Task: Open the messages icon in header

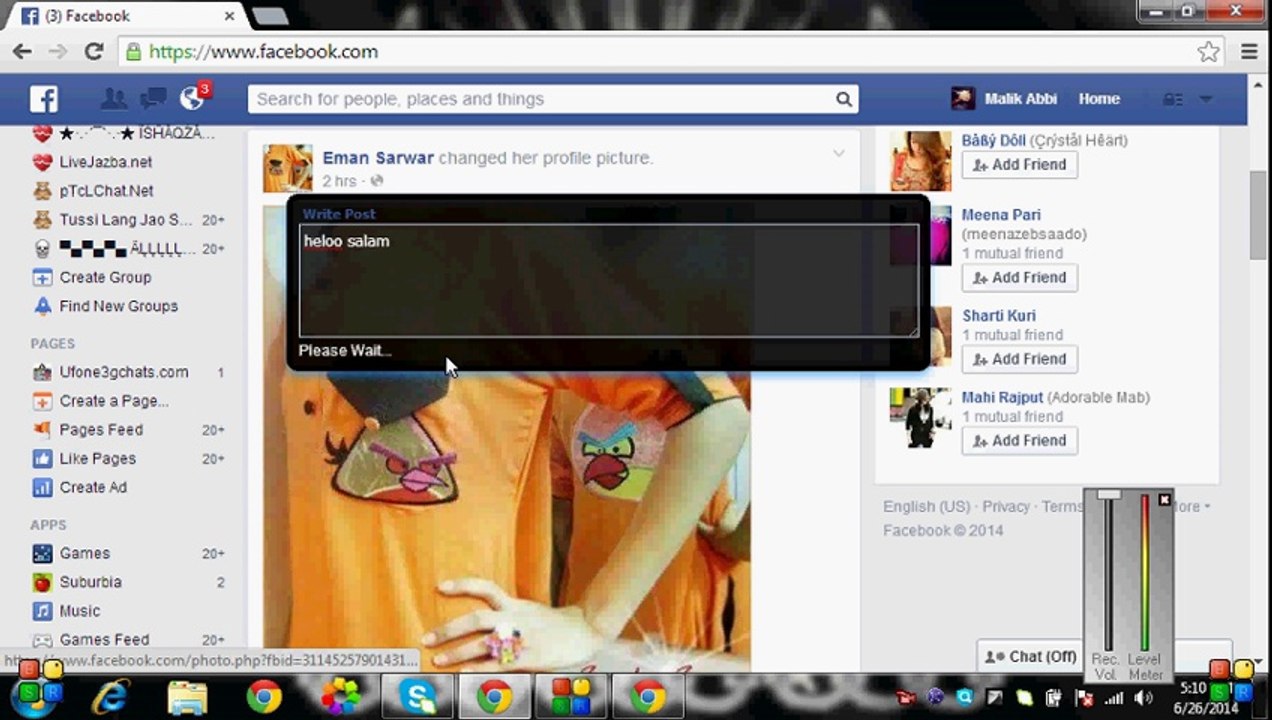Action: 153,98
